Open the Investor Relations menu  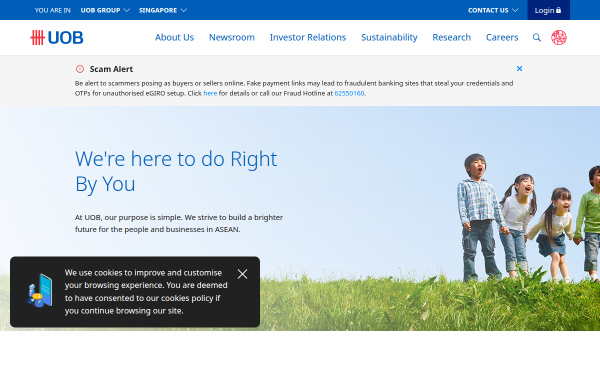[308, 38]
